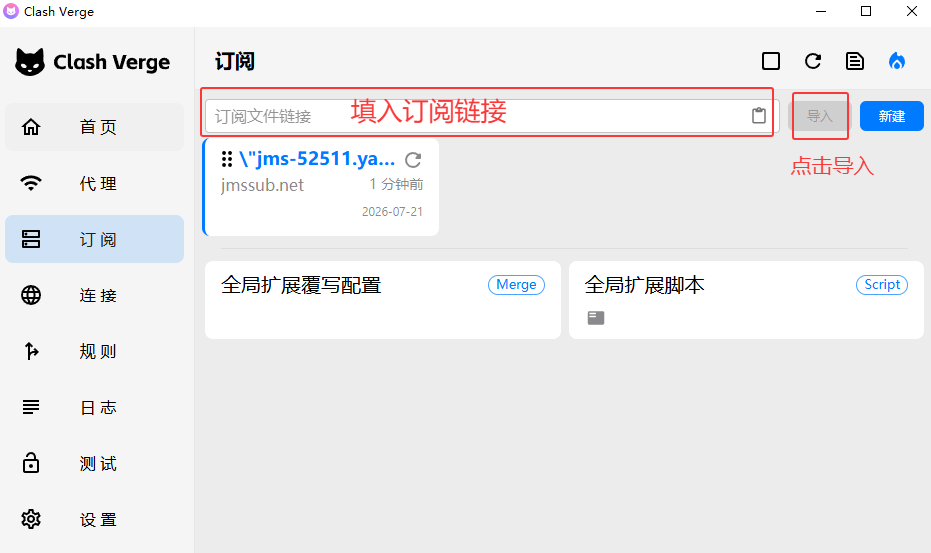Viewport: 931px width, 553px height.
Task: Click the Clash Verge title bar app icon
Action: point(11,11)
